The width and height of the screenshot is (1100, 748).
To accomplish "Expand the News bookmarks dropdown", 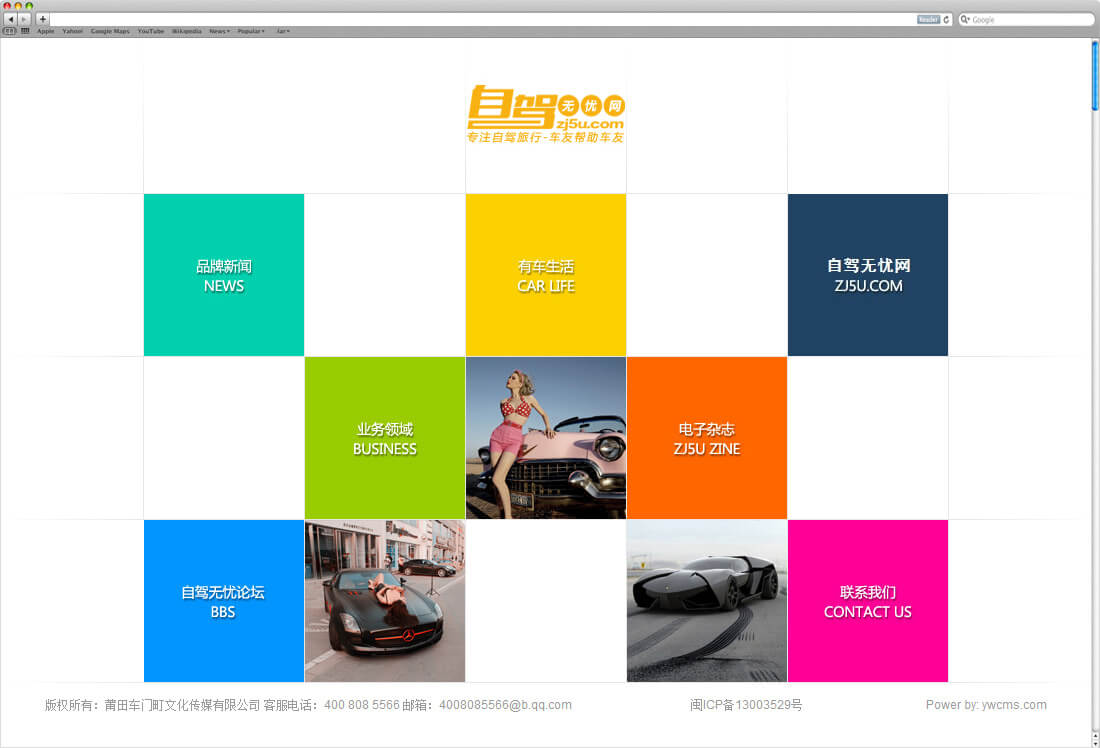I will click(219, 31).
